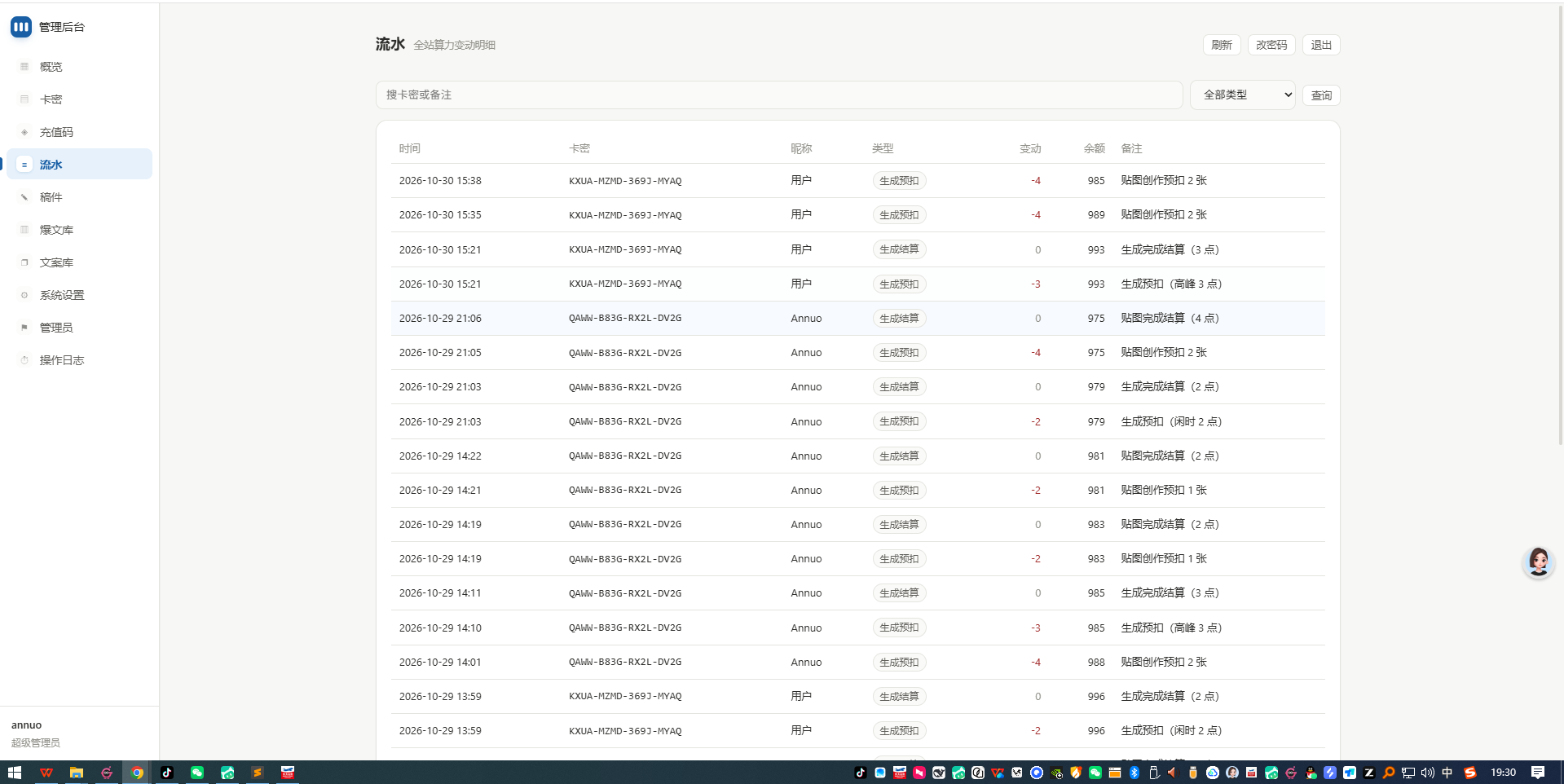Open 概览 in the sidebar
Screen dimensions: 1564x784
coord(79,67)
